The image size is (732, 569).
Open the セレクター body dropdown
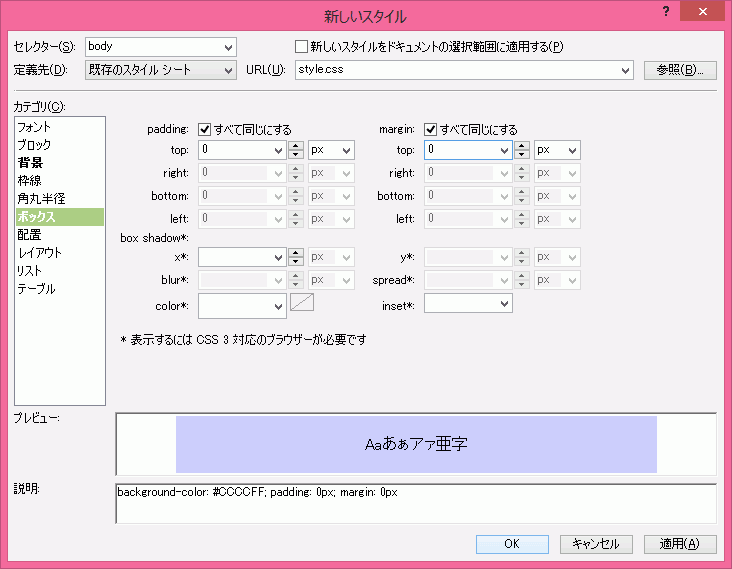coord(228,47)
